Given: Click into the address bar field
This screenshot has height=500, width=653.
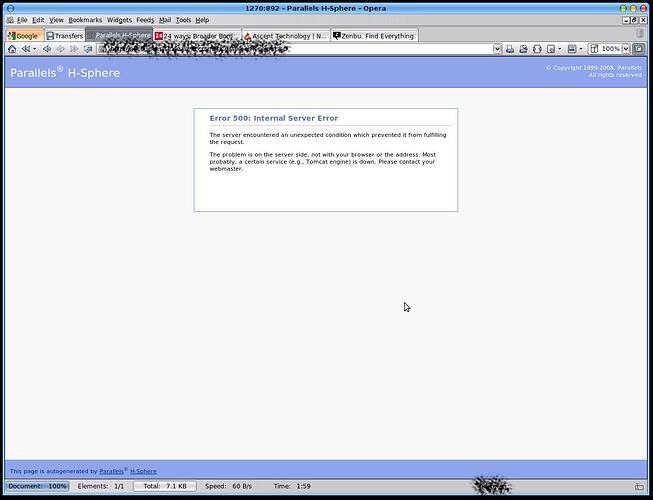Looking at the screenshot, I should tap(295, 49).
